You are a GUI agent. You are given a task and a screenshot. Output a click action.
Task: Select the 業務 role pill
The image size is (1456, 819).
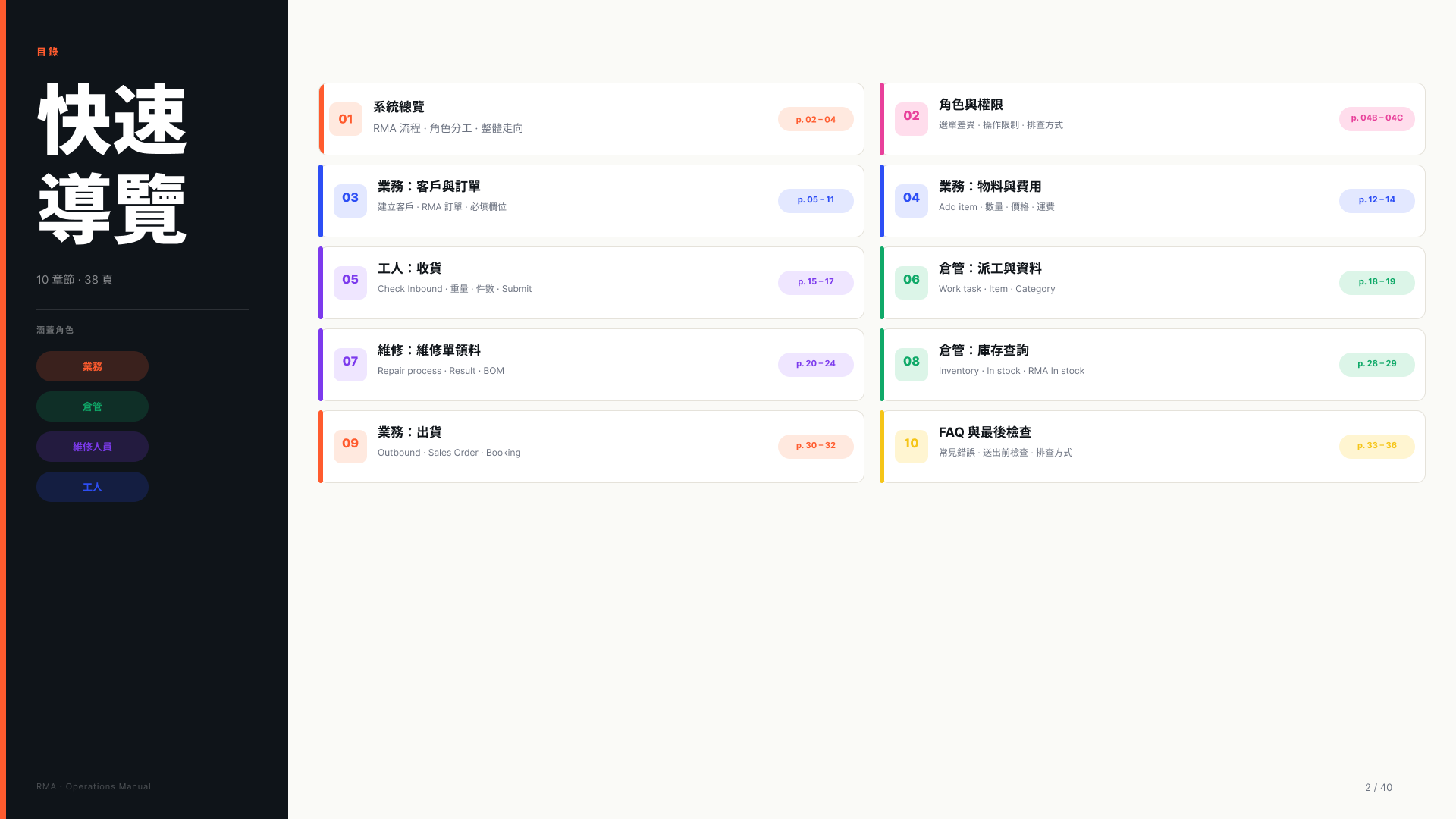tap(93, 366)
